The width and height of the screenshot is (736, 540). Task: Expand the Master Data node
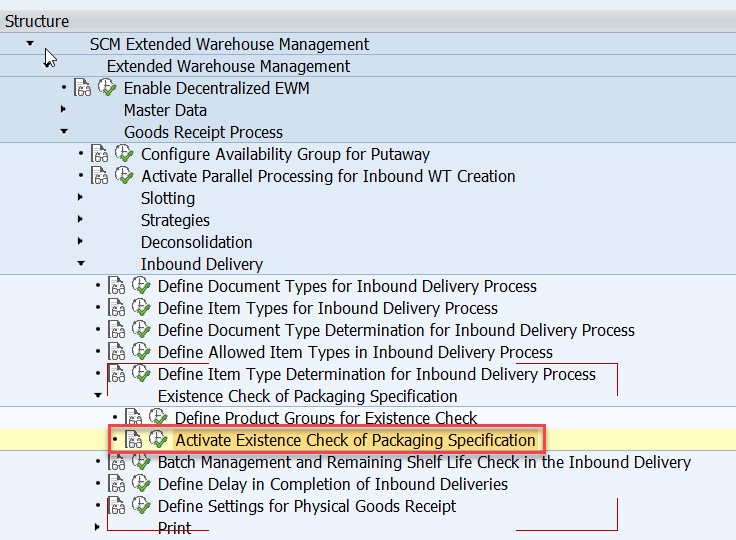(64, 109)
